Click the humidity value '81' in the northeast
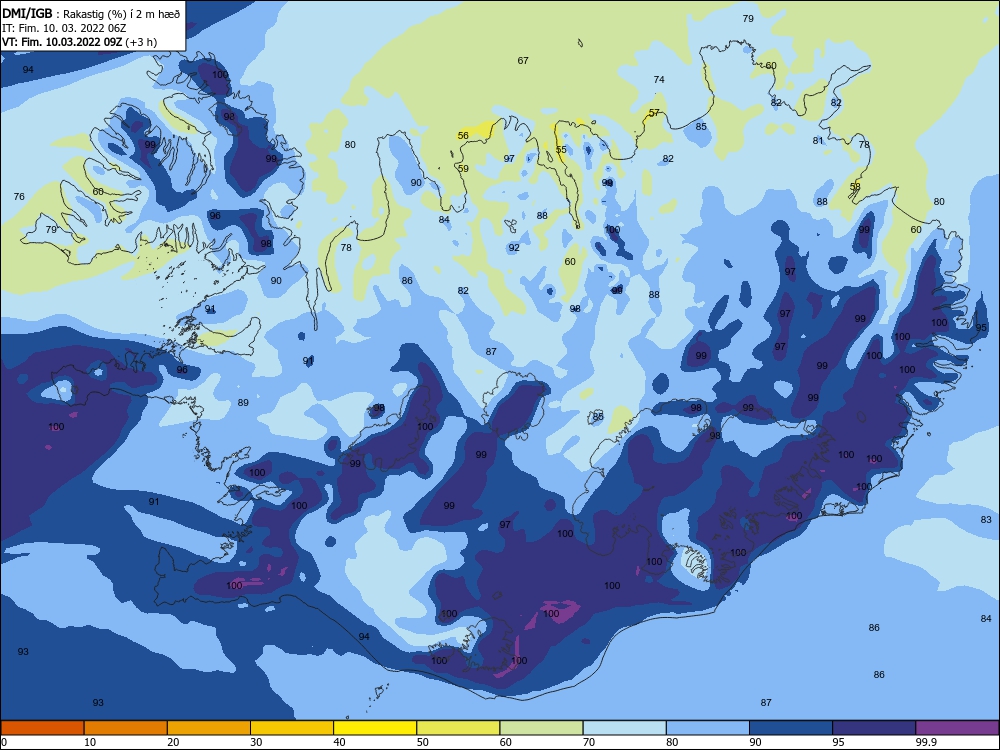Image resolution: width=1000 pixels, height=750 pixels. [x=818, y=141]
